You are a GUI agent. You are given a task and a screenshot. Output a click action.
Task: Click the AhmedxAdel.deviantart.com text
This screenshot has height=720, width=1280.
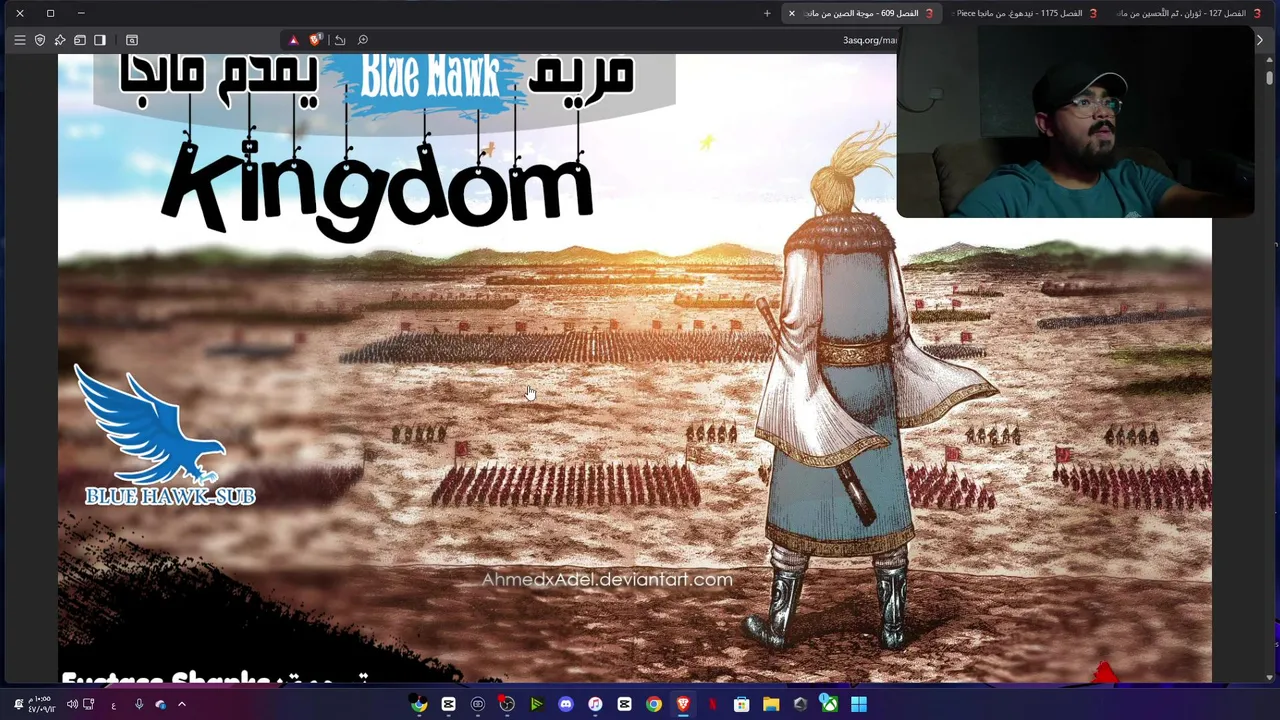607,579
